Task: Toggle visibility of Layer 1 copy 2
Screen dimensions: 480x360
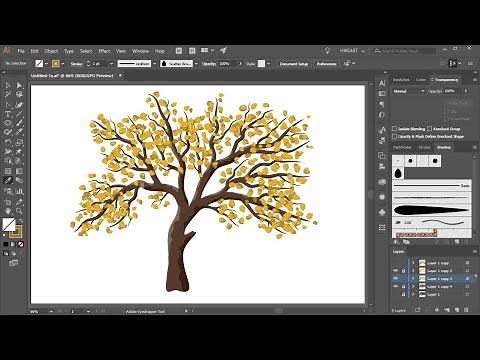Action: point(396,271)
